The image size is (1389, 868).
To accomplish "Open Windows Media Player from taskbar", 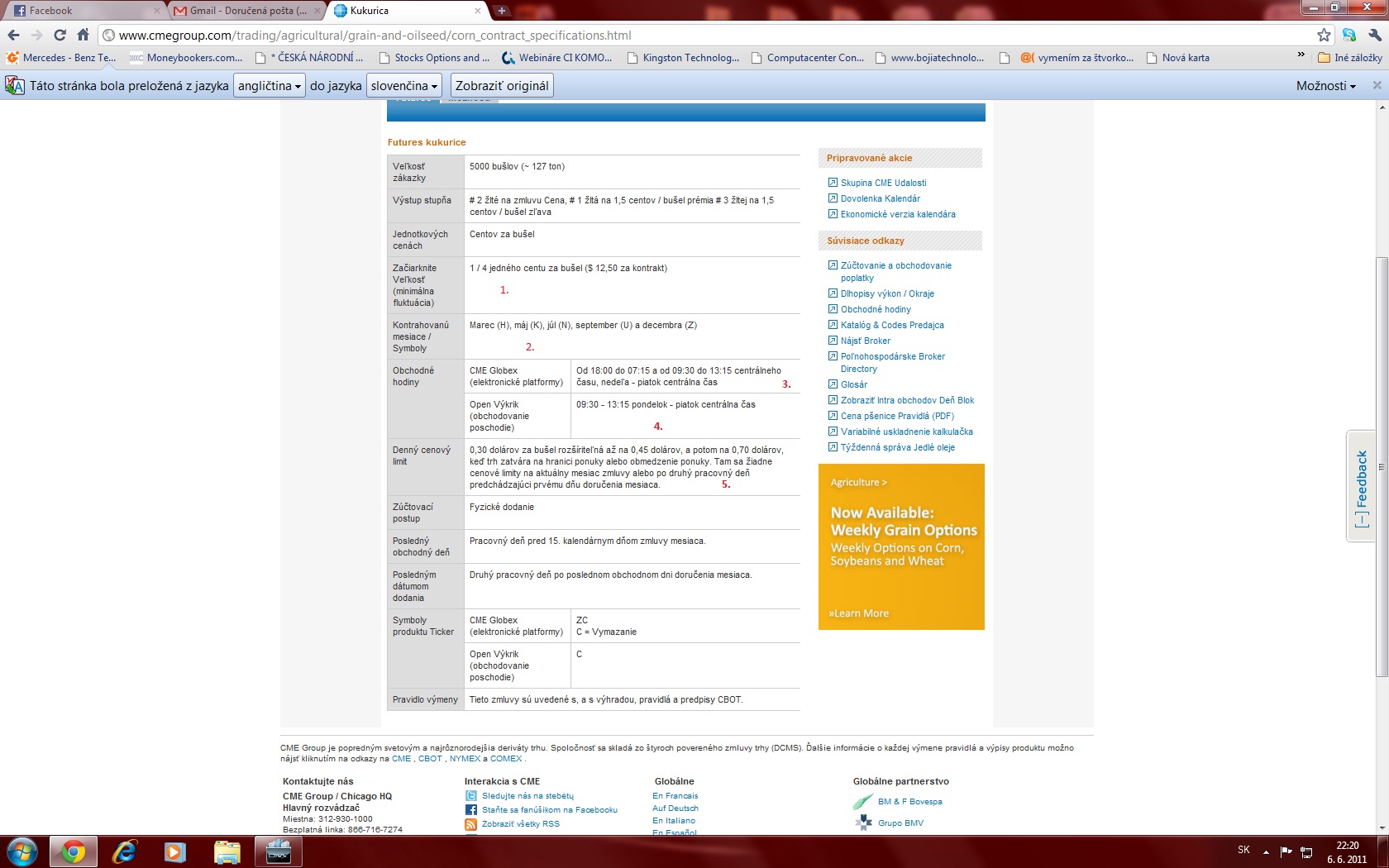I will point(175,851).
